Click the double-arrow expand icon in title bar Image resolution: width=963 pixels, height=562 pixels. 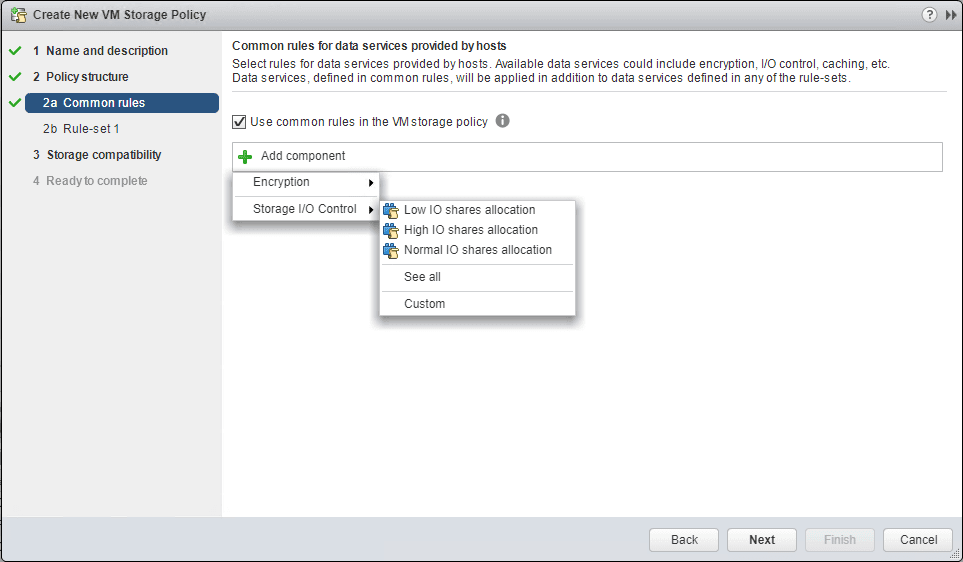(951, 15)
